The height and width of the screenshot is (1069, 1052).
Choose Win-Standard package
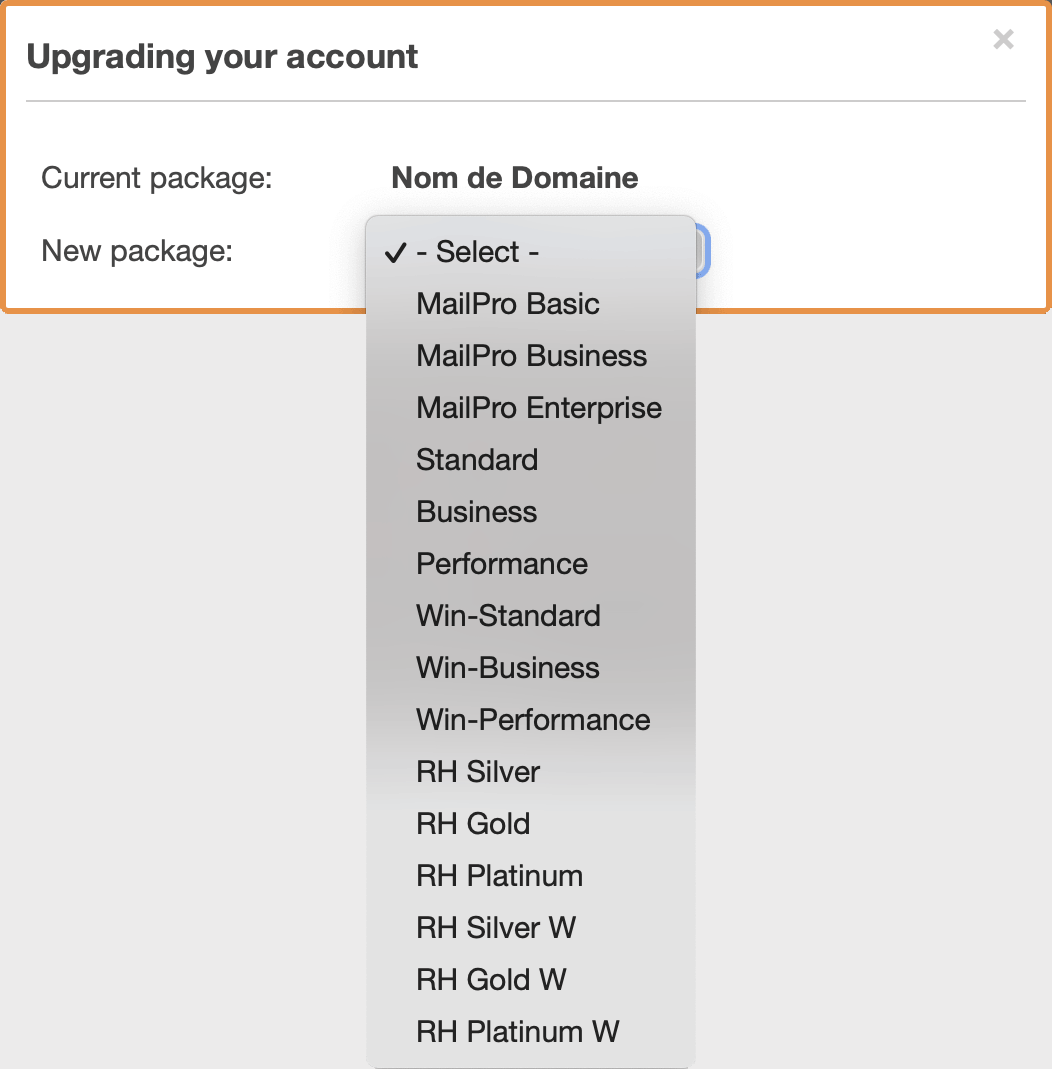coord(530,616)
